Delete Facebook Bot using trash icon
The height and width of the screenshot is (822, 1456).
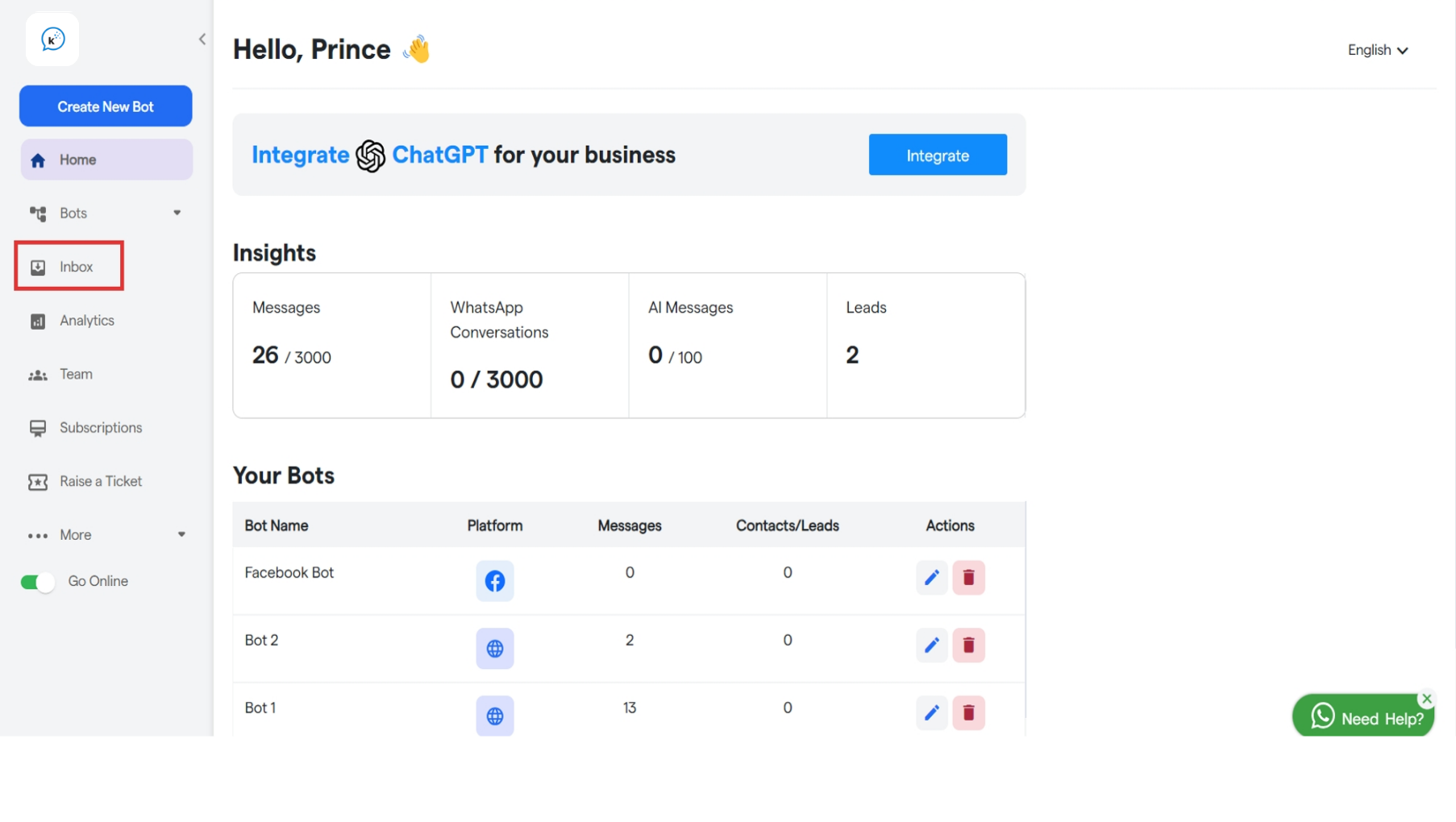pos(968,578)
